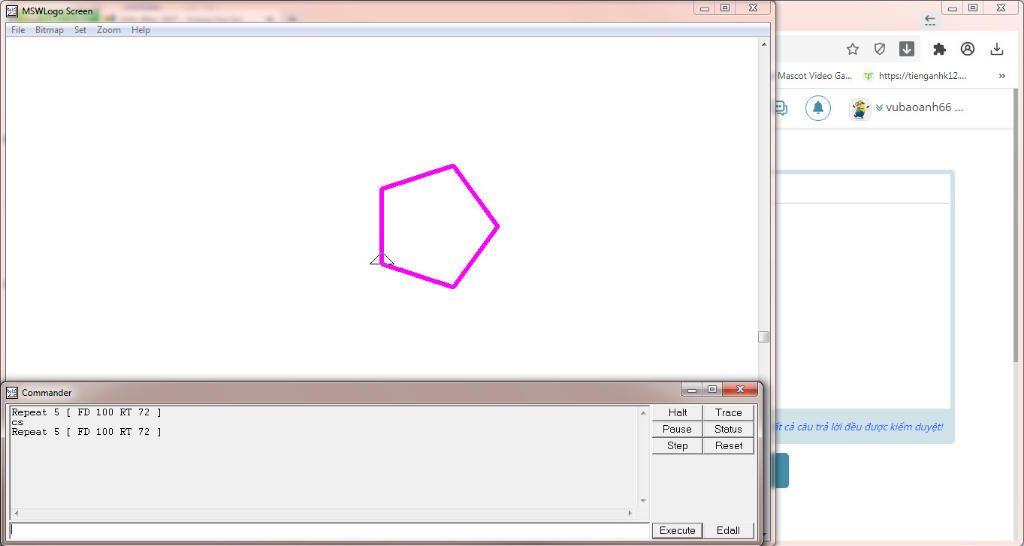Click the browser back arrow tab icon

click(x=931, y=20)
